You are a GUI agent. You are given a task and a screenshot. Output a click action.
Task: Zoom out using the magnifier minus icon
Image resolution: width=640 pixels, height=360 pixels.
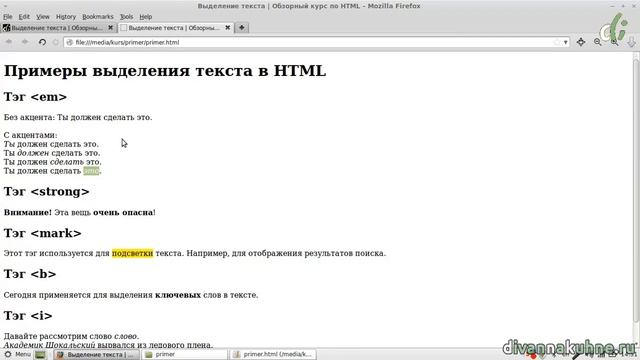598,42
